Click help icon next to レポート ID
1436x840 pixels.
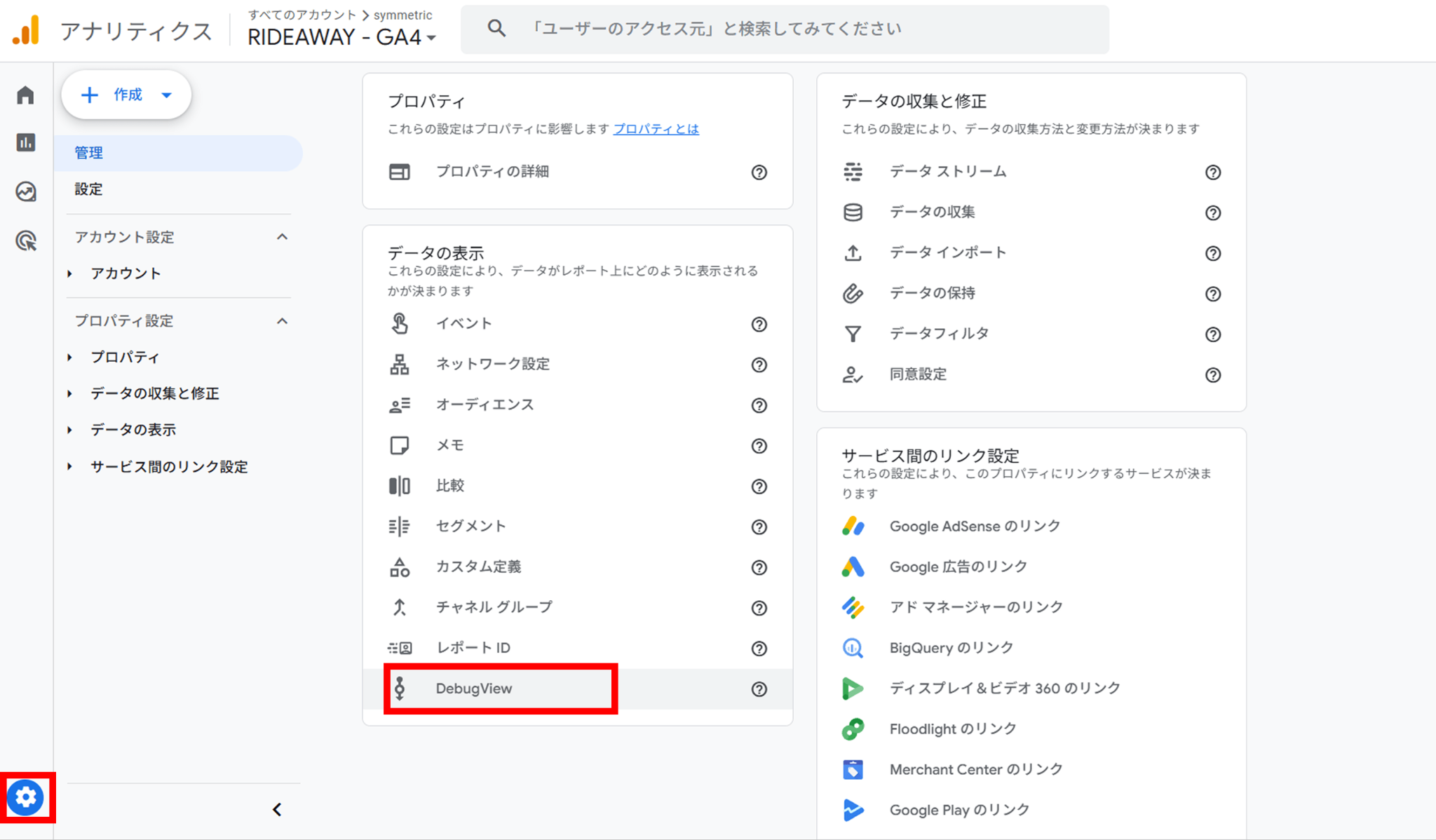click(x=759, y=649)
